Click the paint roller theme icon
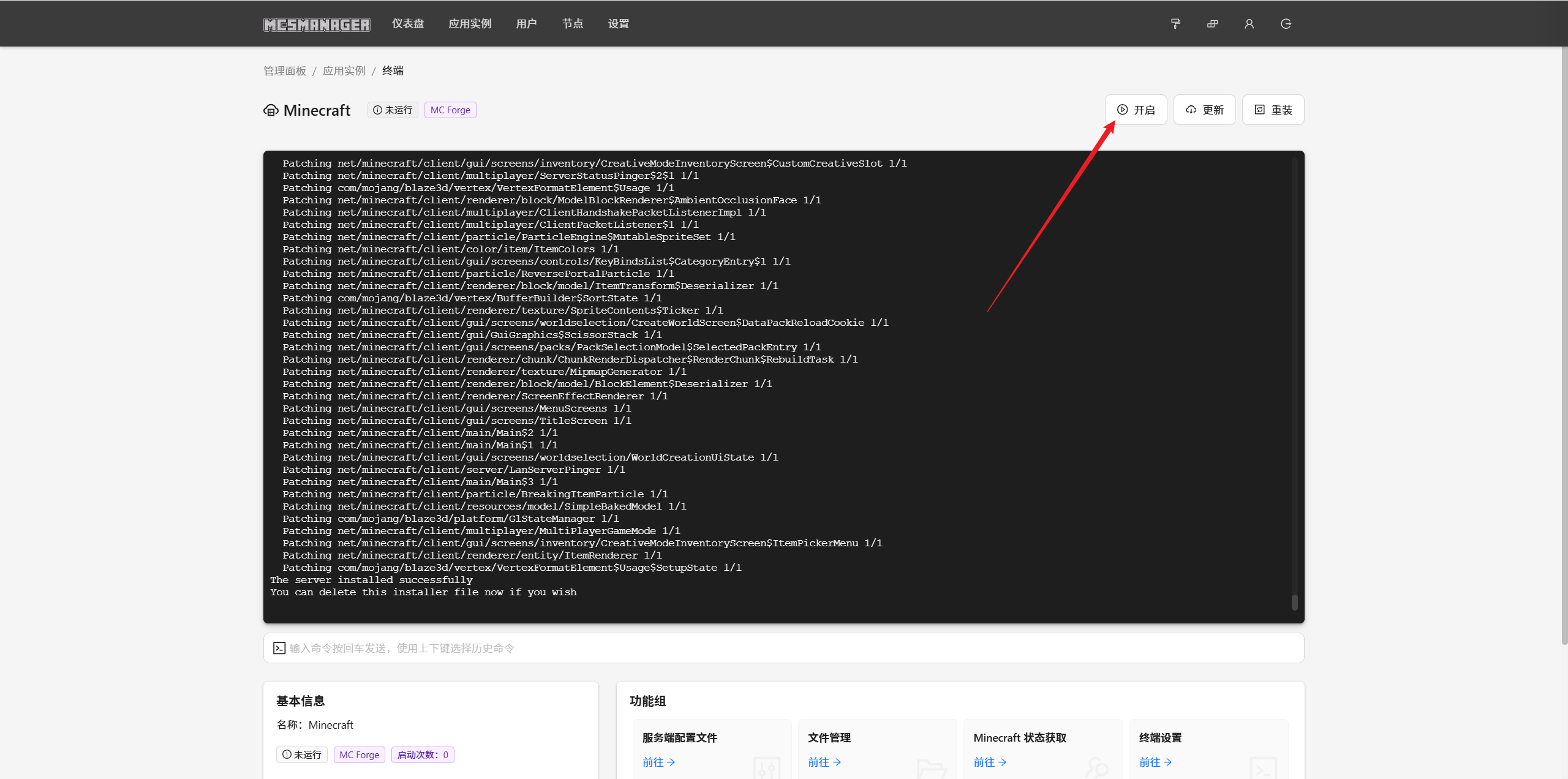 point(1175,24)
